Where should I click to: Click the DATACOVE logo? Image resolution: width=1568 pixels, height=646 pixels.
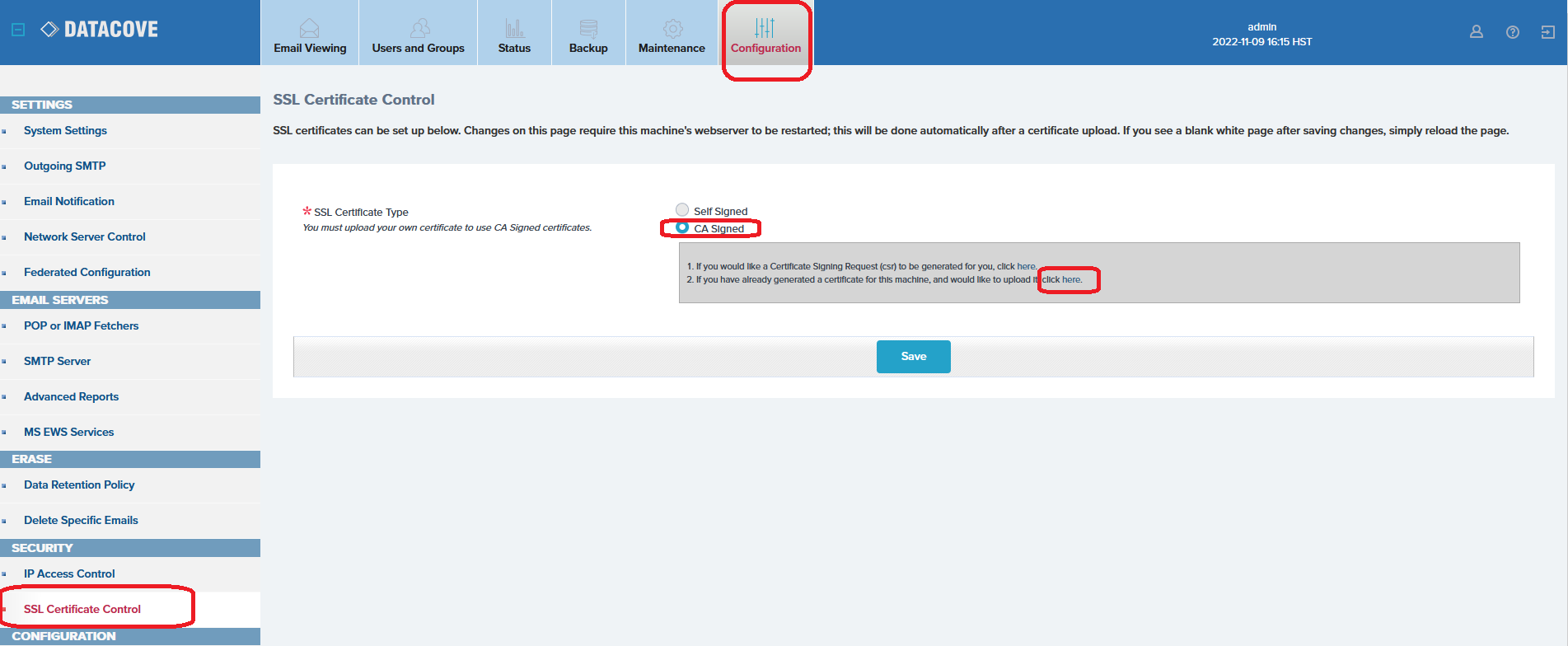(x=100, y=30)
